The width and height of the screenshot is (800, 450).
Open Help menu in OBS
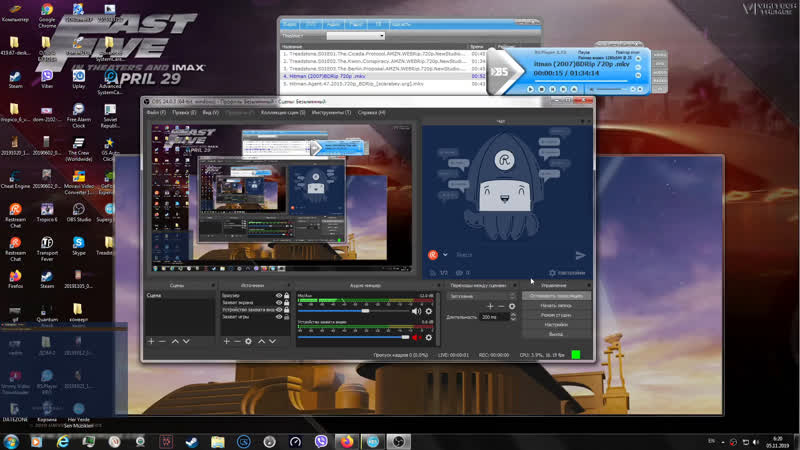tap(371, 112)
